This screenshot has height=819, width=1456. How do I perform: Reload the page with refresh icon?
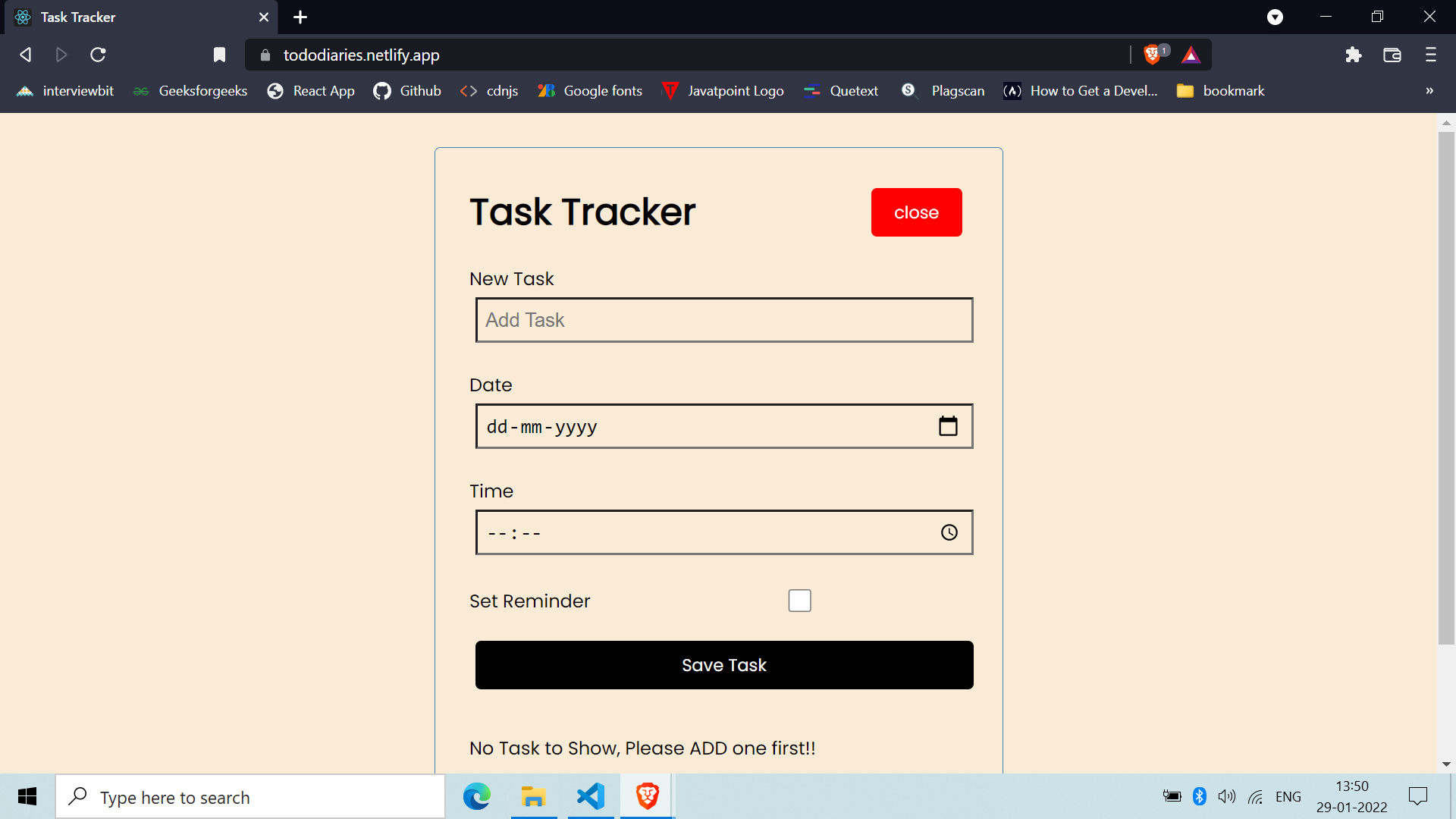click(98, 55)
